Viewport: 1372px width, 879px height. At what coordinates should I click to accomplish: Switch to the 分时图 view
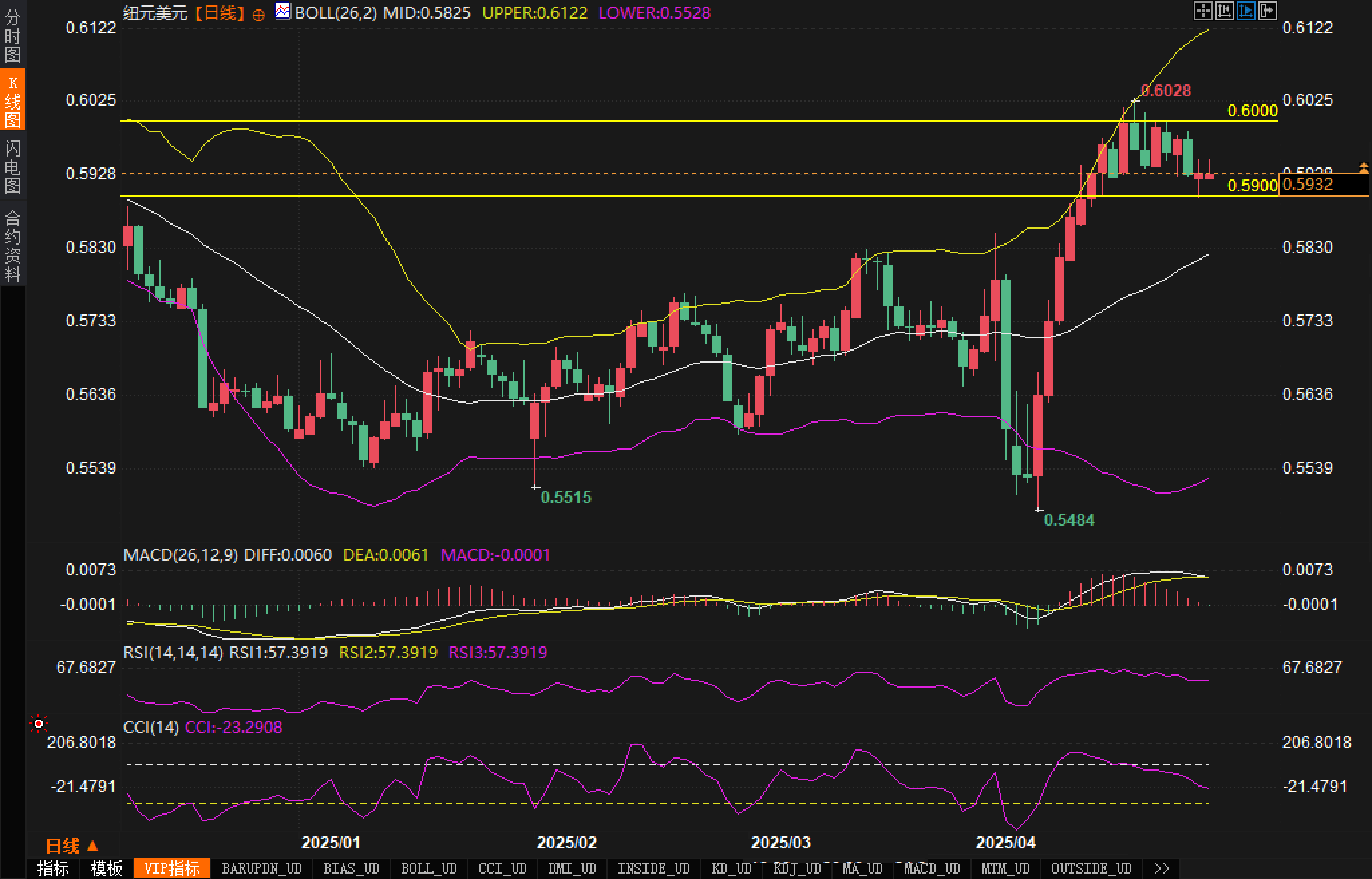pyautogui.click(x=13, y=35)
